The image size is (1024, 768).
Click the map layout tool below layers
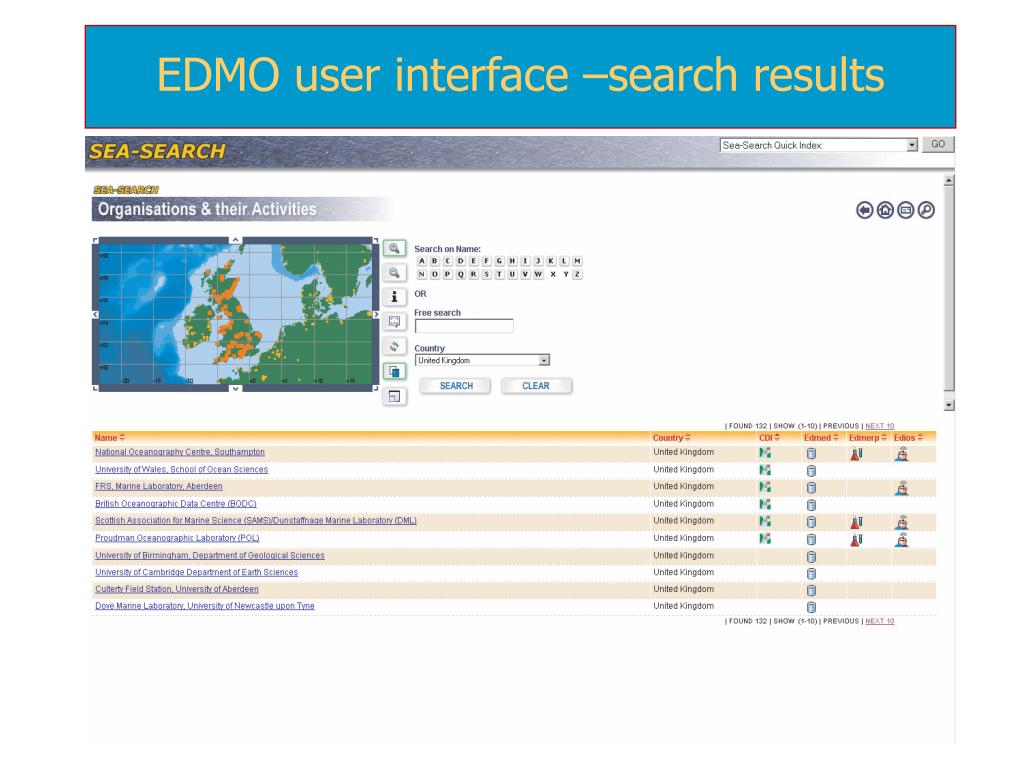click(x=394, y=396)
